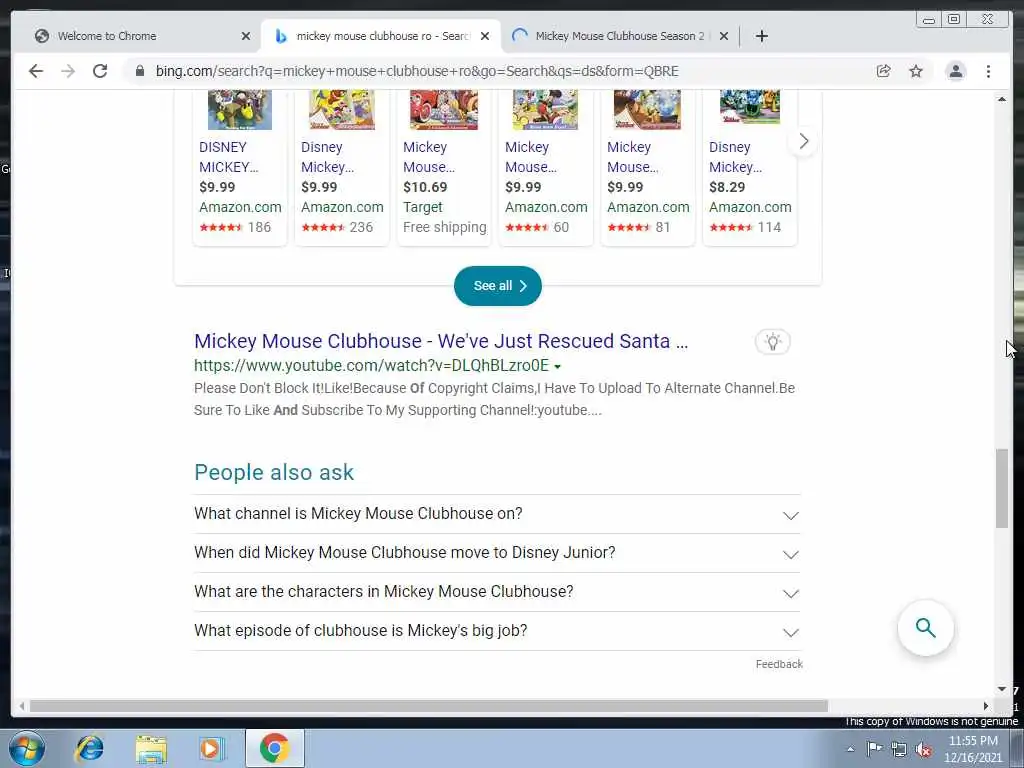
Task: Minimize the Chrome window
Action: pos(929,20)
